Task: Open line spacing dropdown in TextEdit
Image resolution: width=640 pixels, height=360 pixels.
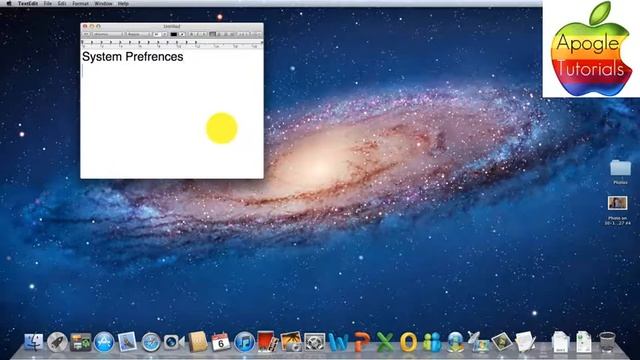Action: [243, 34]
